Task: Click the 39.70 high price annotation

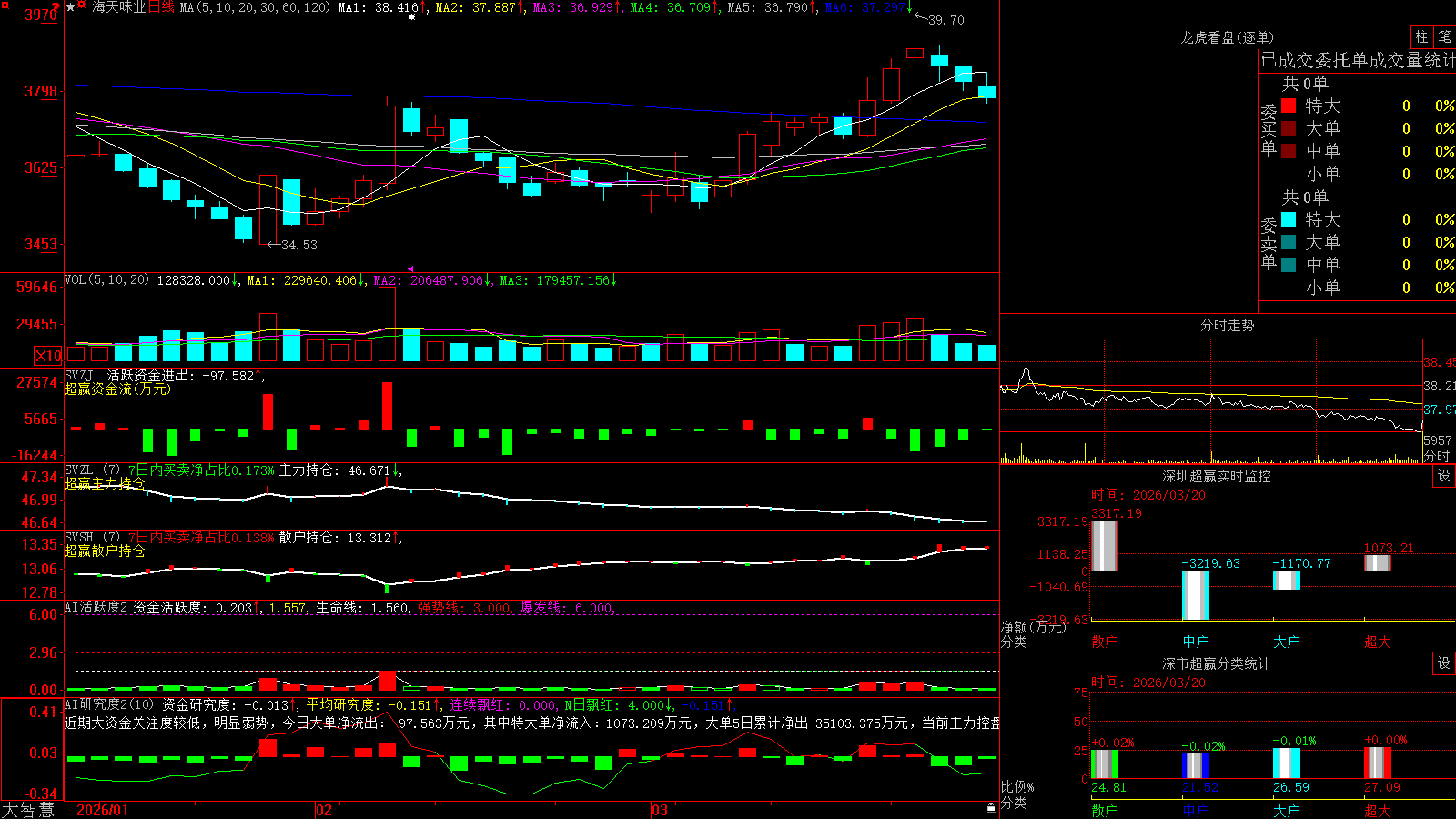Action: [946, 20]
